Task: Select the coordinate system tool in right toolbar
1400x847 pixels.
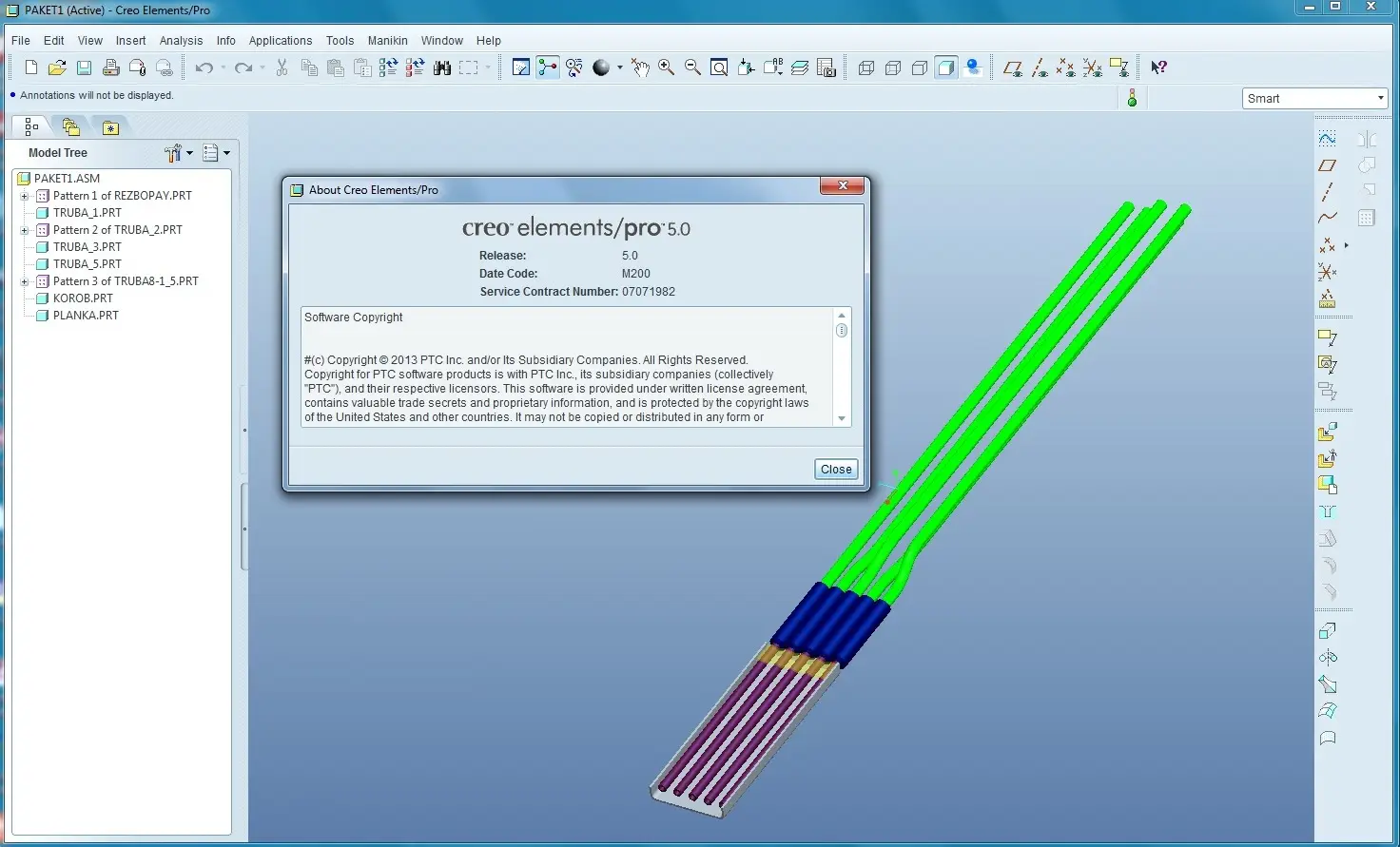Action: click(x=1328, y=272)
